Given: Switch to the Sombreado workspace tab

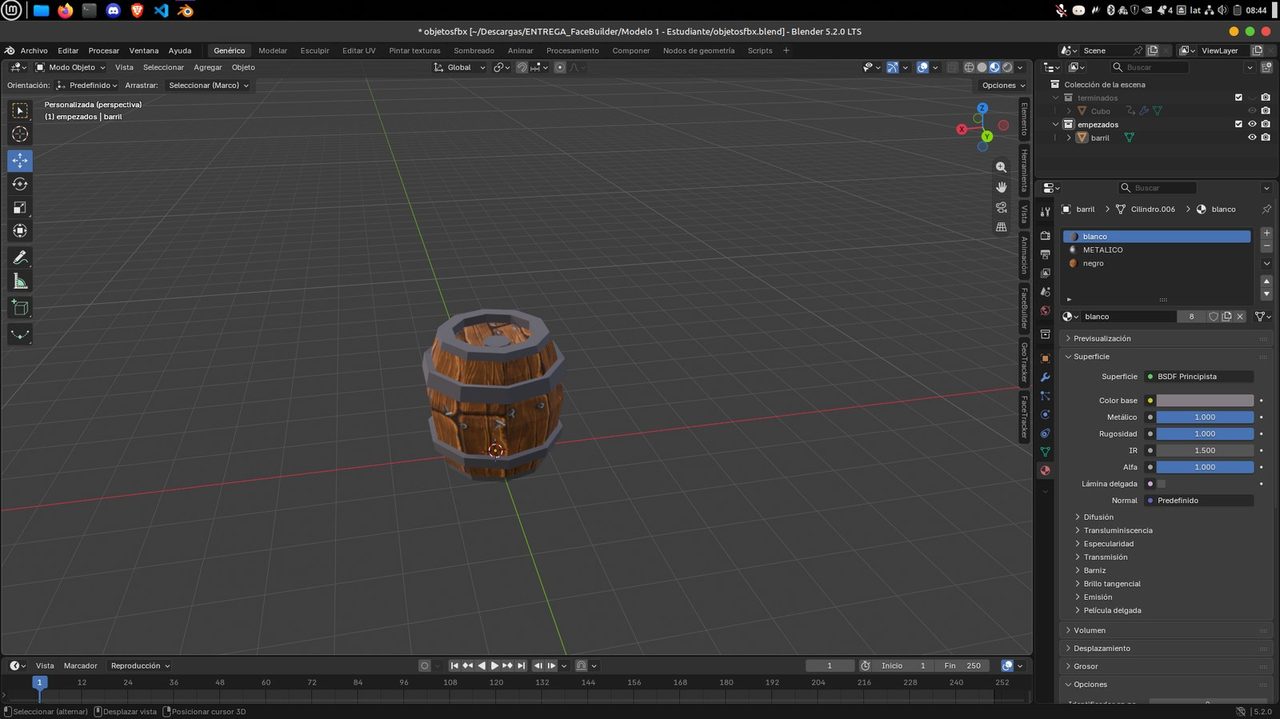Looking at the screenshot, I should click(x=474, y=50).
